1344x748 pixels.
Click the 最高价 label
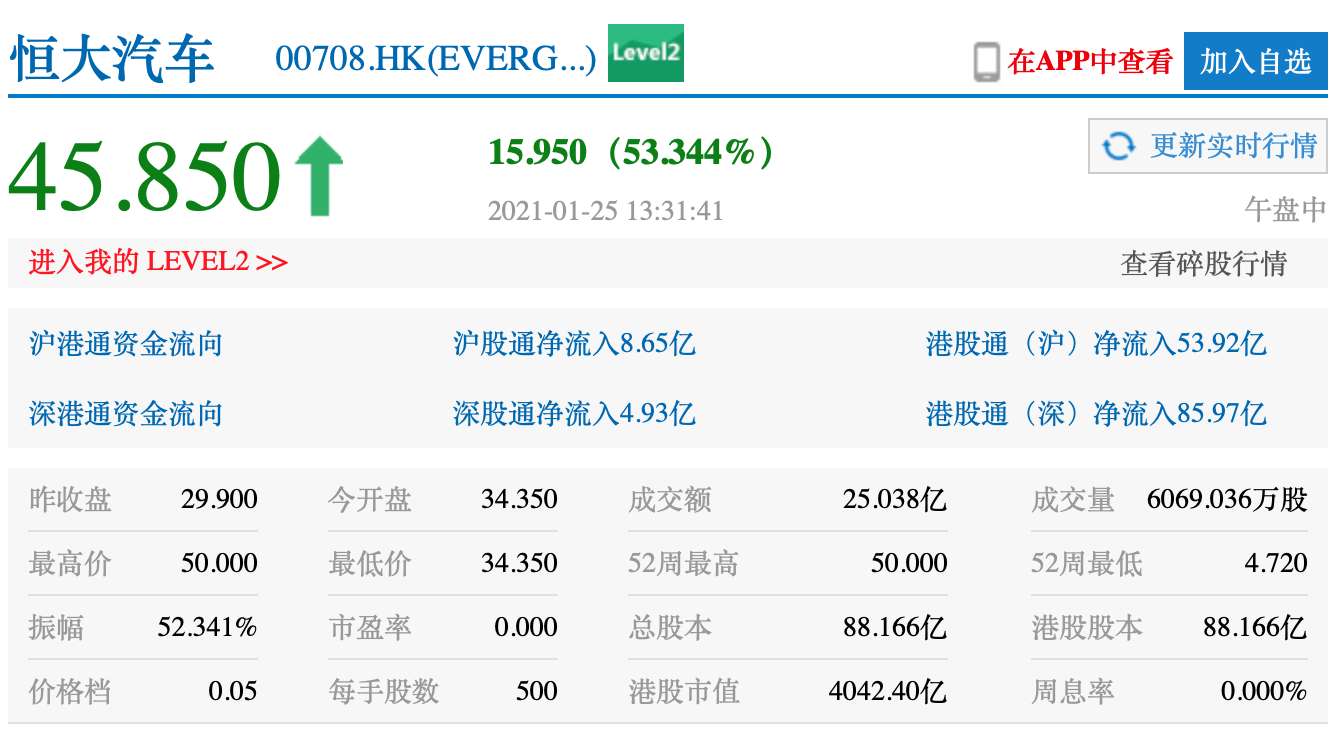point(70,563)
